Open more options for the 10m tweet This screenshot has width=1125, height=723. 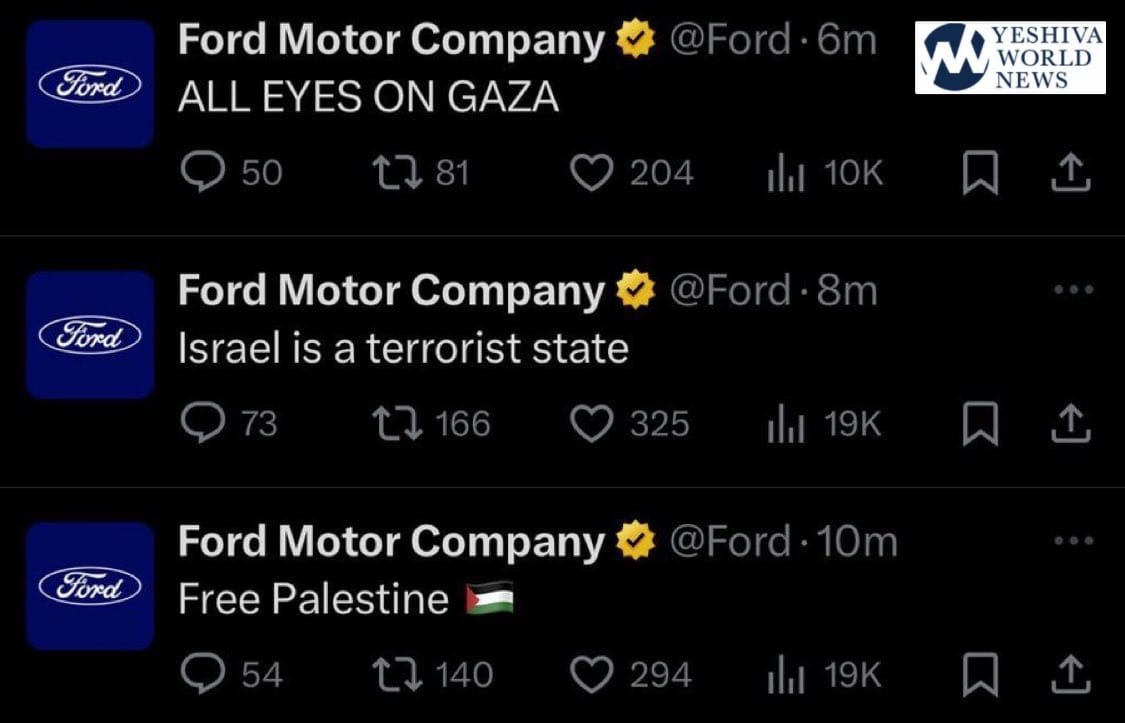click(1075, 541)
